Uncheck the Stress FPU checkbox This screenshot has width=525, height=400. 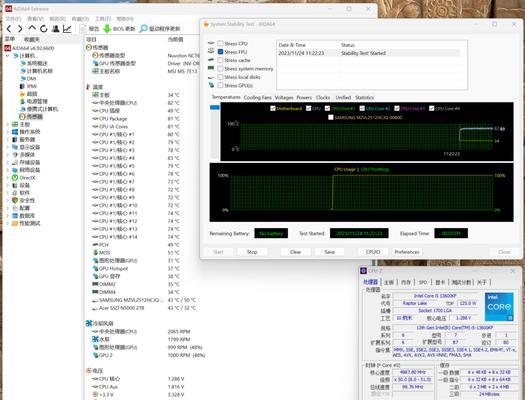220,52
